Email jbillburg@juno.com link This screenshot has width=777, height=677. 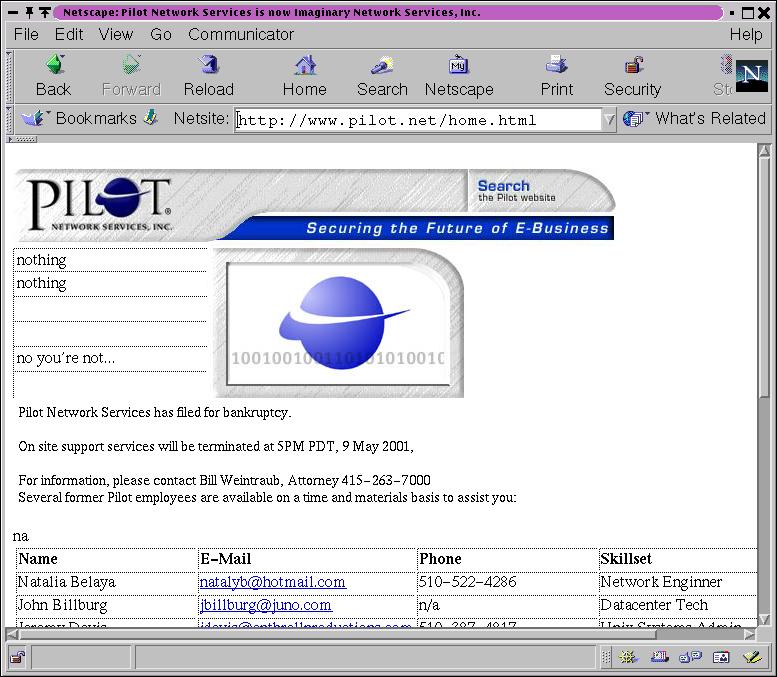(x=265, y=605)
